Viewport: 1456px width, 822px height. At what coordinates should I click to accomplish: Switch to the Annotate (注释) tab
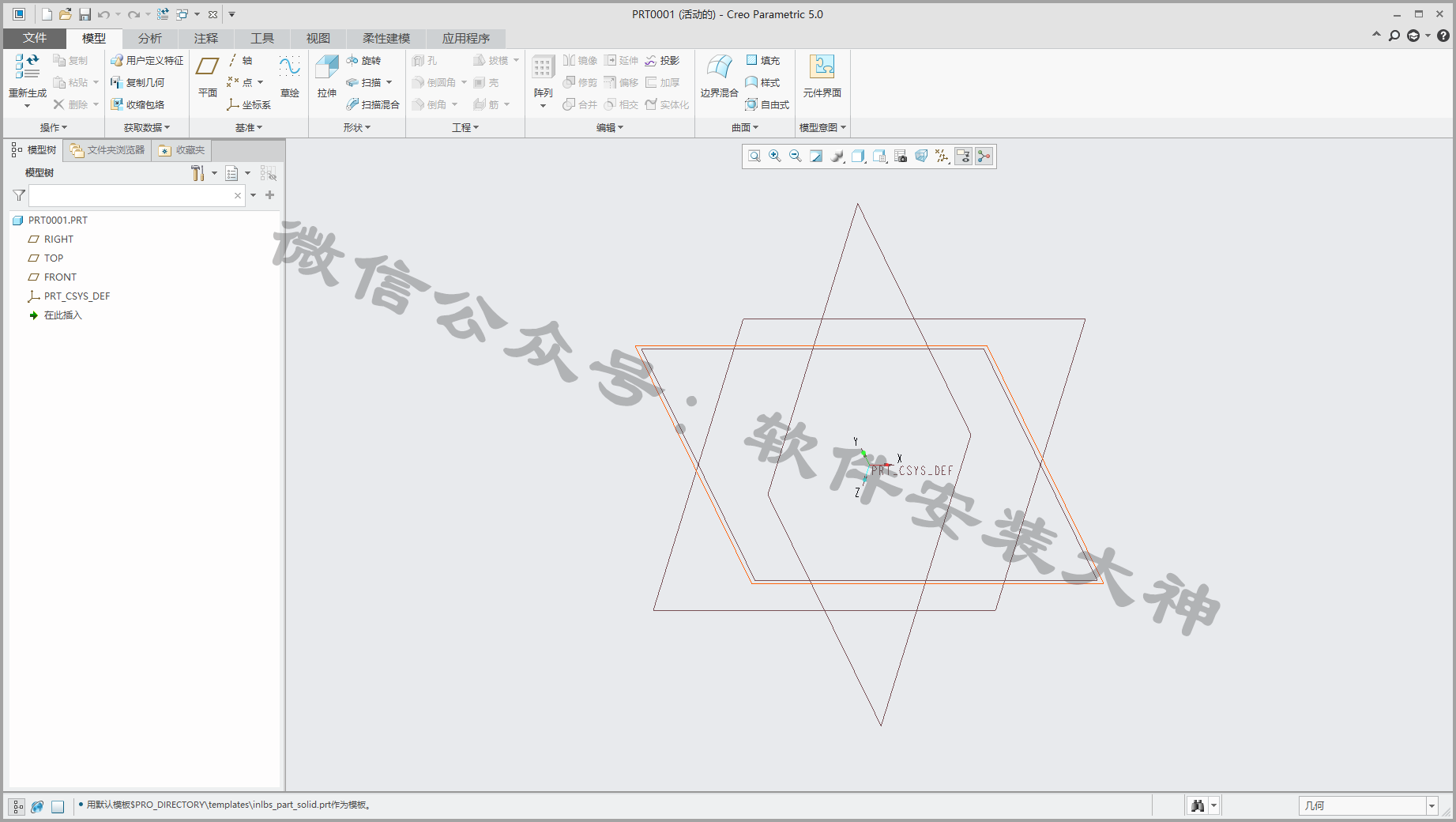click(x=206, y=38)
